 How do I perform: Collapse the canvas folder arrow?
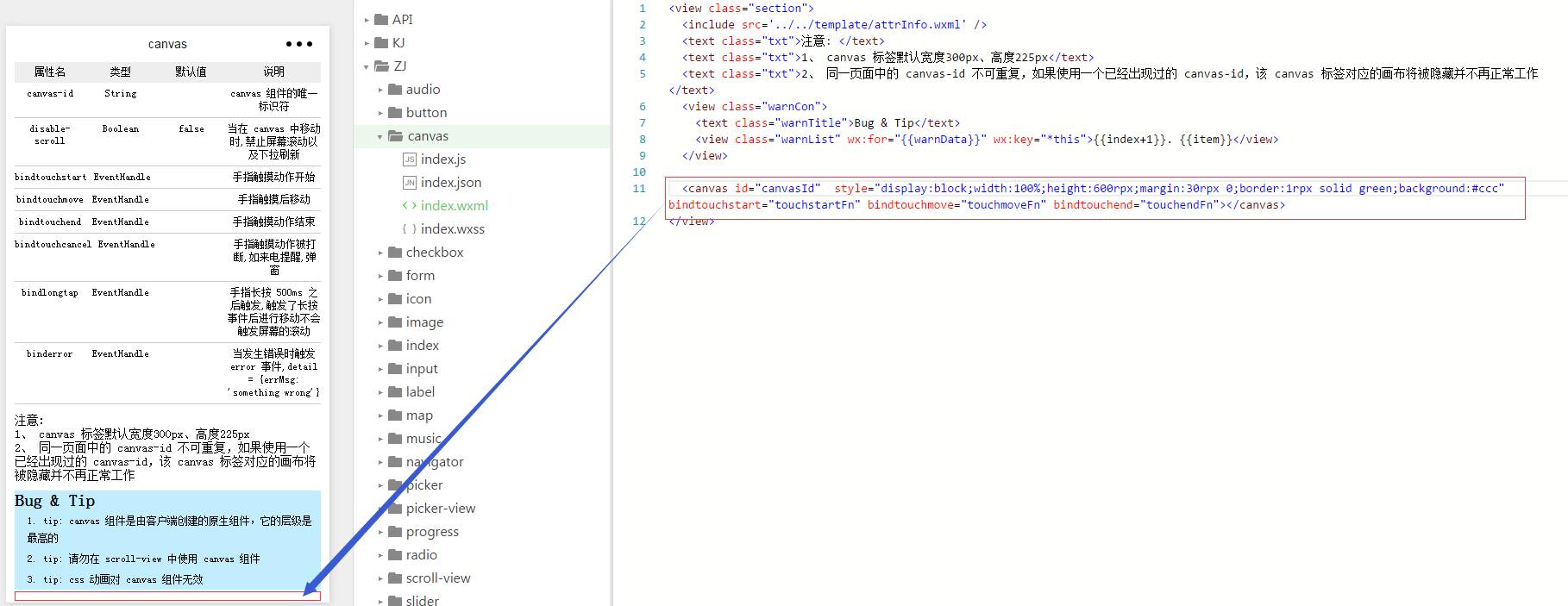click(380, 135)
